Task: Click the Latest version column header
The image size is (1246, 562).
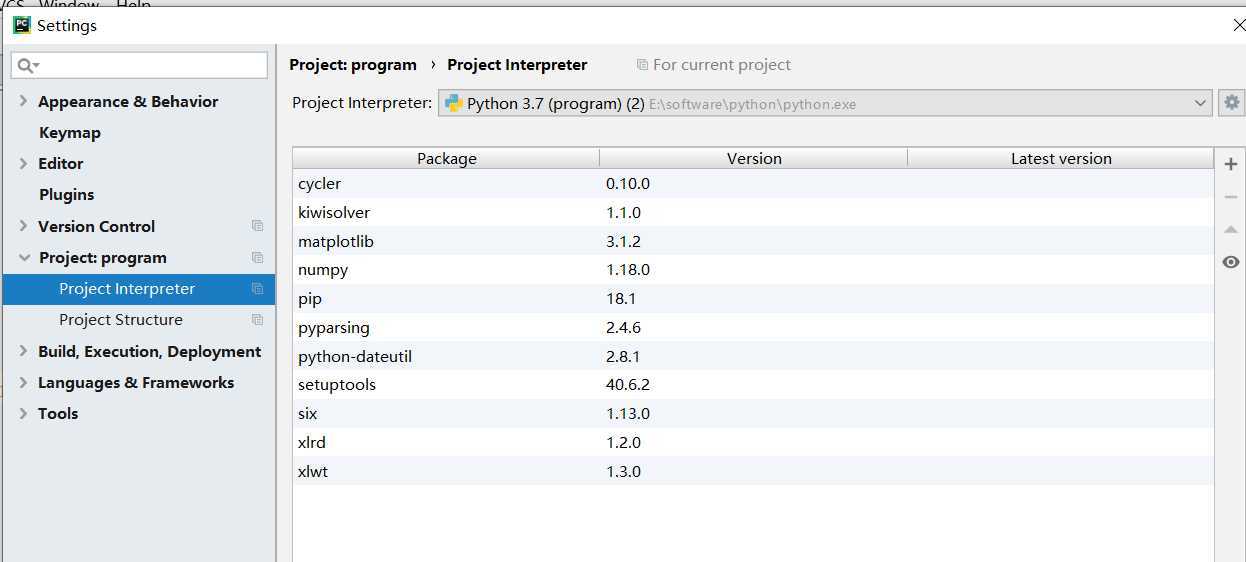Action: click(1061, 158)
